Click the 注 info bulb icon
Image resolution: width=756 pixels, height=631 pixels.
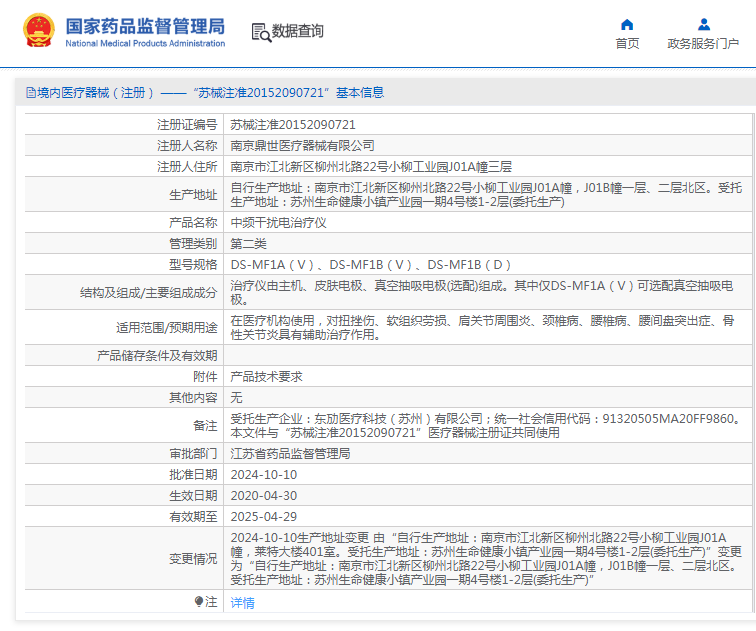coord(199,601)
